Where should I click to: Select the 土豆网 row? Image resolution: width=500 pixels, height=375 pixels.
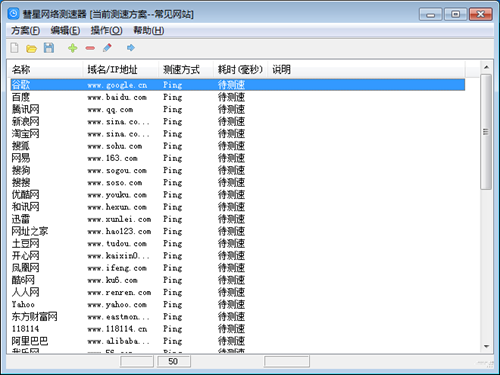[x=238, y=243]
